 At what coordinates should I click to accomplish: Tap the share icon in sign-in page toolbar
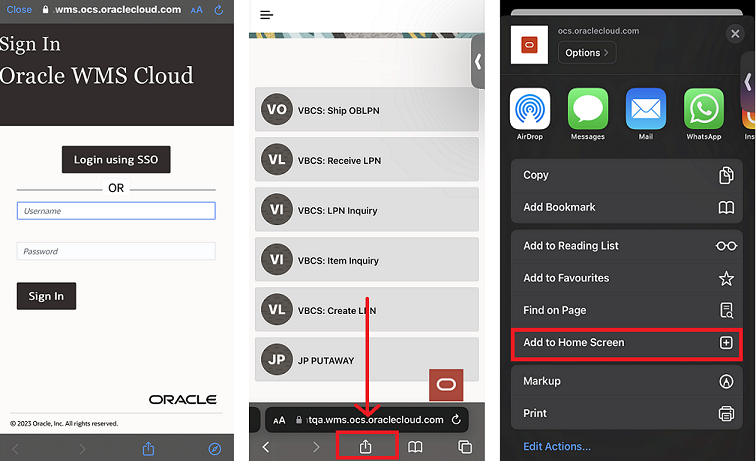pyautogui.click(x=148, y=448)
